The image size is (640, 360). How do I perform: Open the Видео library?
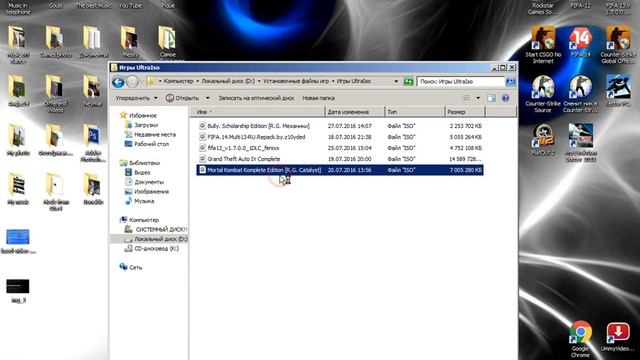tap(142, 173)
